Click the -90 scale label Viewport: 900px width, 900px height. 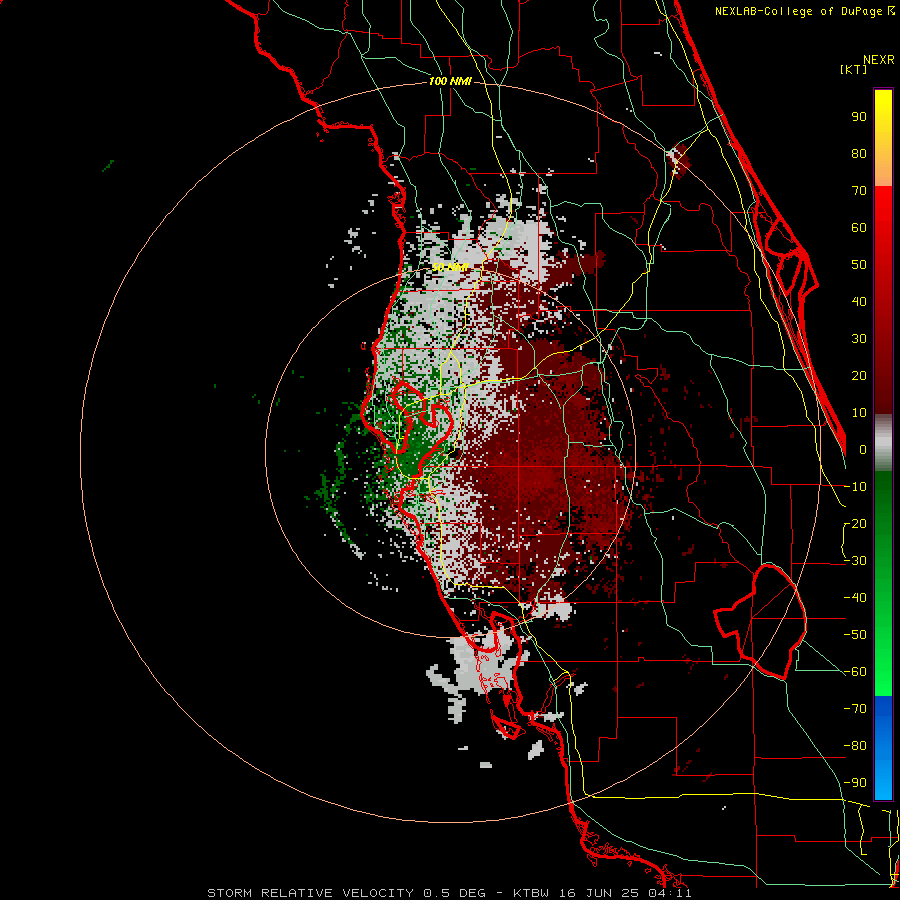tap(855, 783)
